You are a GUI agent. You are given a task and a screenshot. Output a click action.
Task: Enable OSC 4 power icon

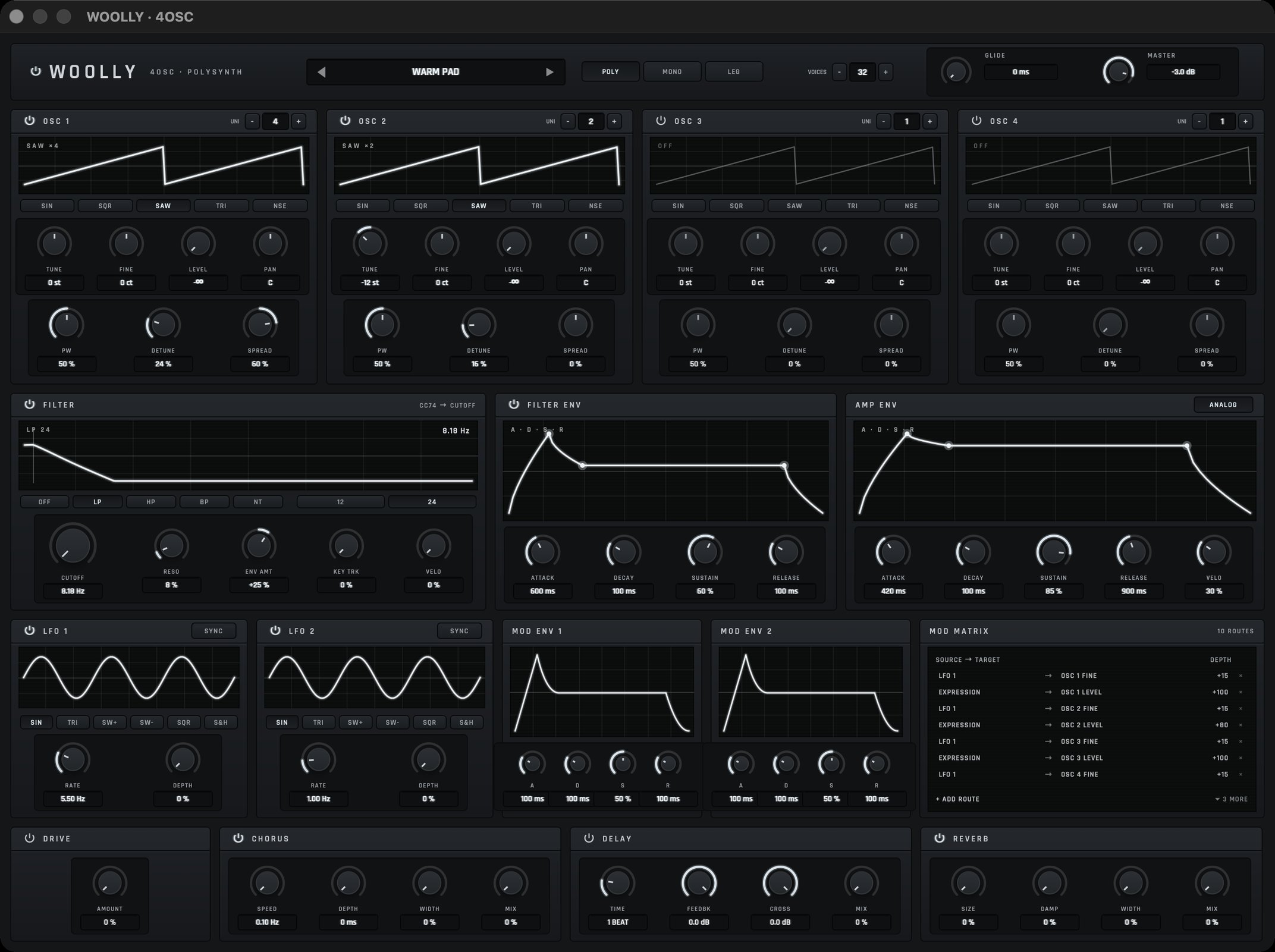coord(976,121)
